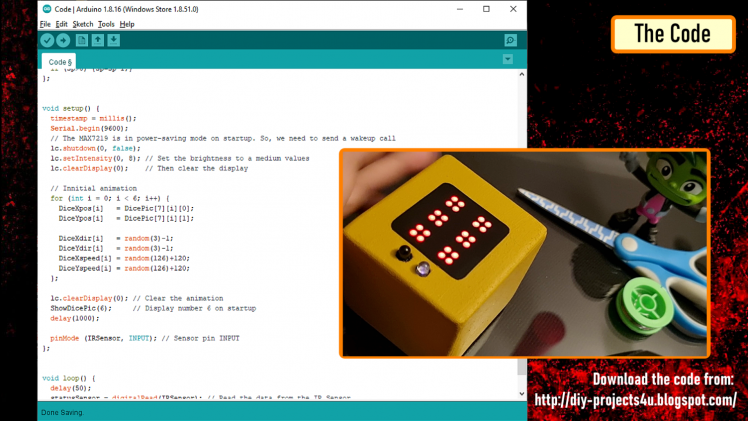
Task: Maximize the Arduino window
Action: pos(486,9)
